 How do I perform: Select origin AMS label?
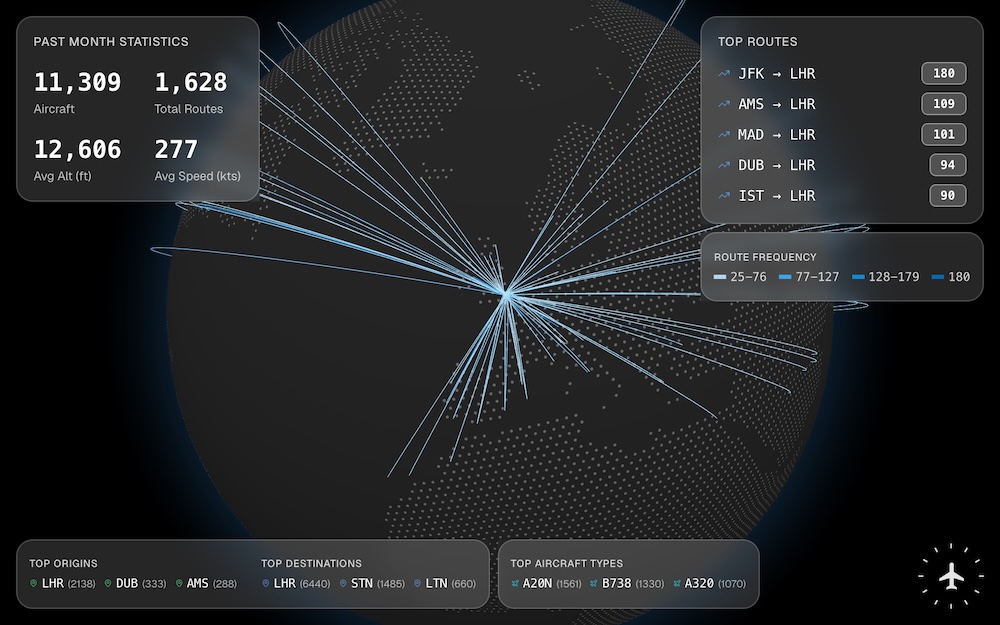[198, 584]
